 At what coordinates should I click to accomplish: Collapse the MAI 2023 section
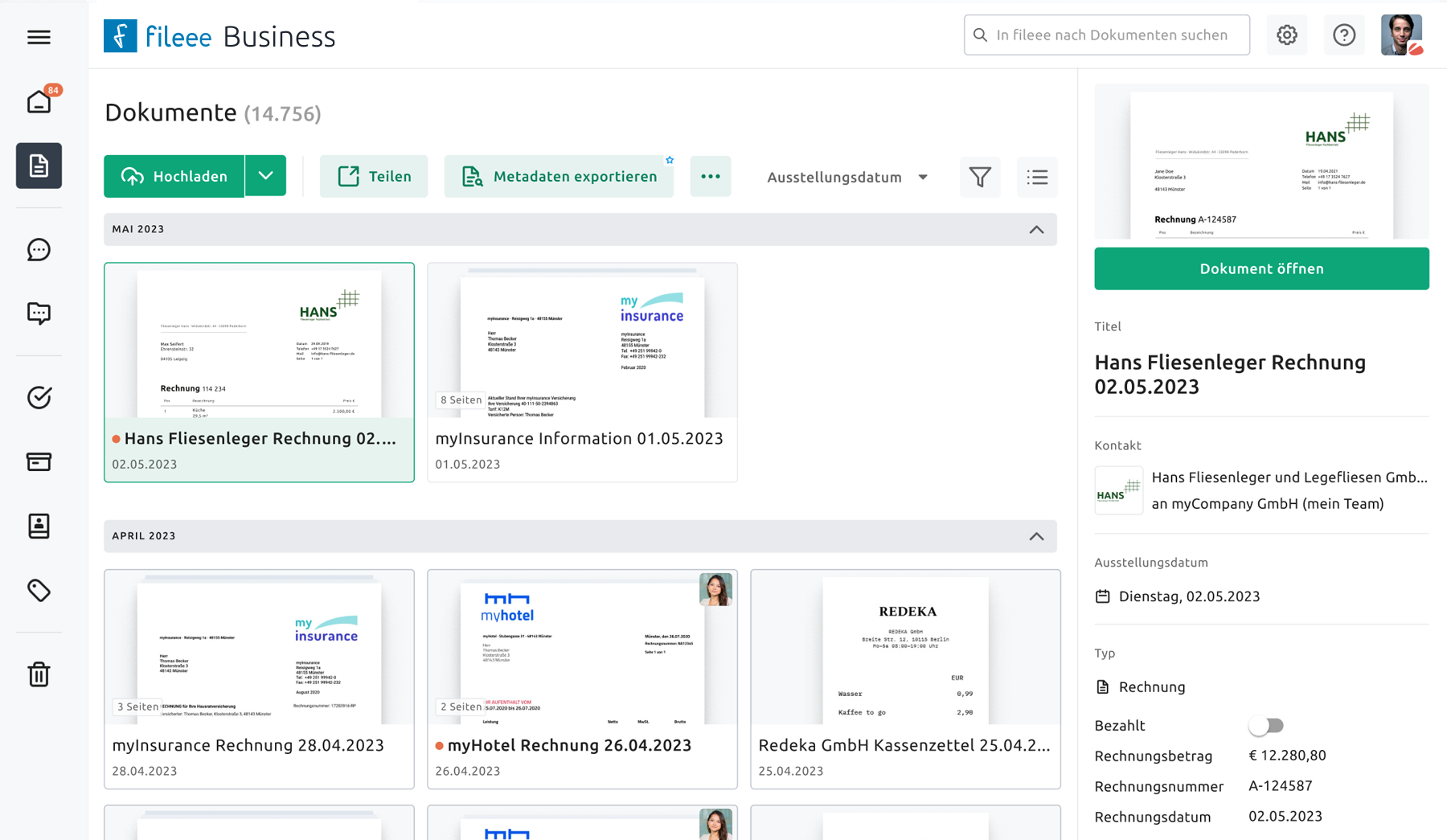tap(1037, 230)
